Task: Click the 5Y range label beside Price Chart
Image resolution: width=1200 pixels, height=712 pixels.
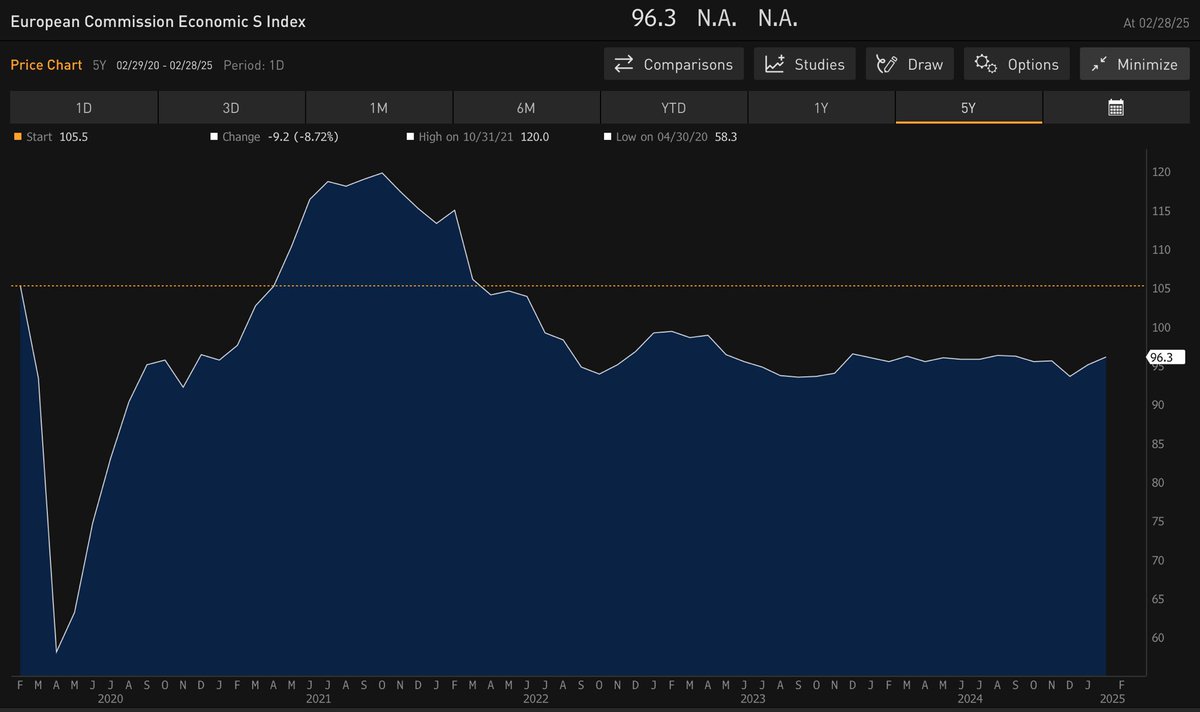Action: 99,65
